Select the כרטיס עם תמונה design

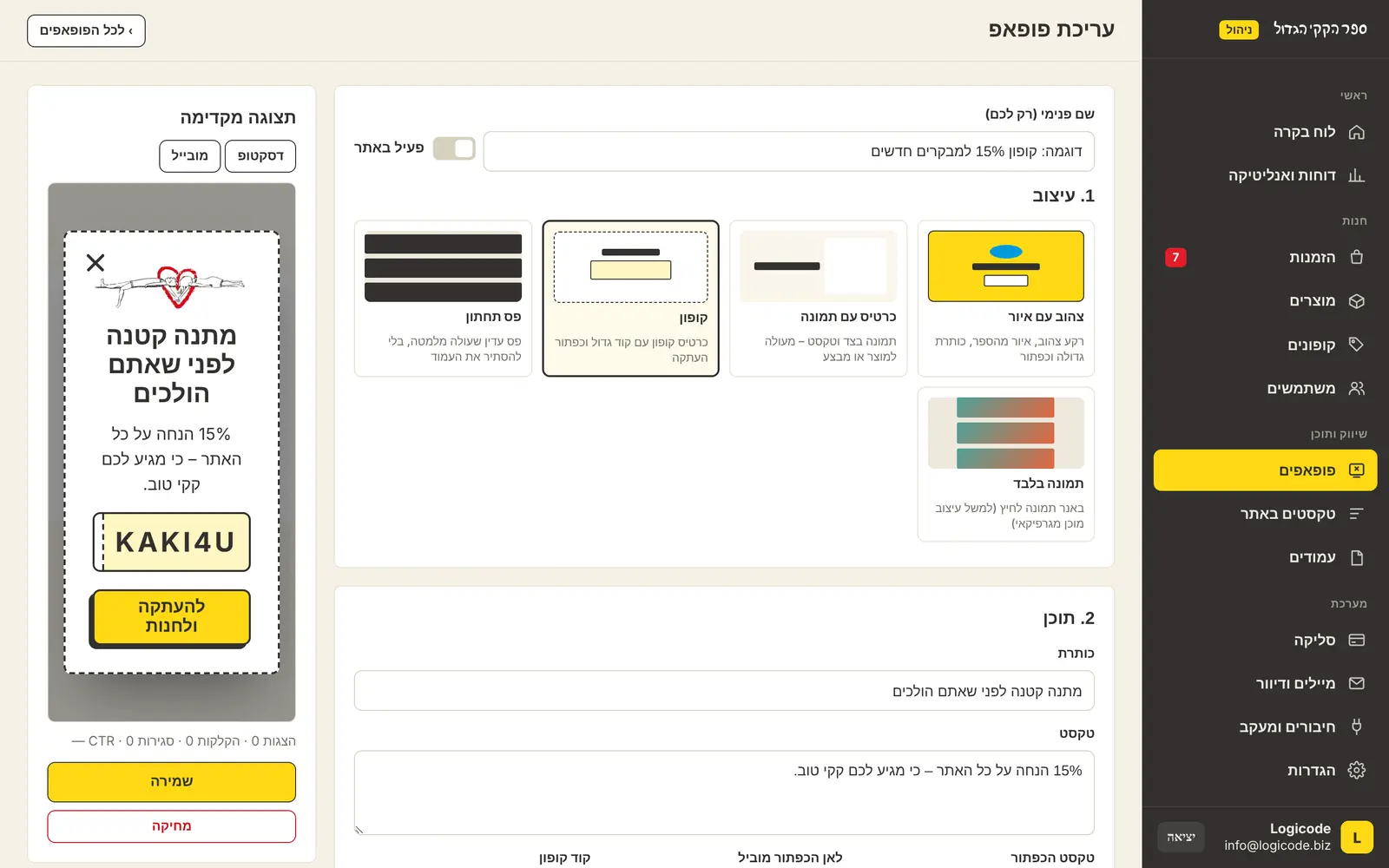818,298
